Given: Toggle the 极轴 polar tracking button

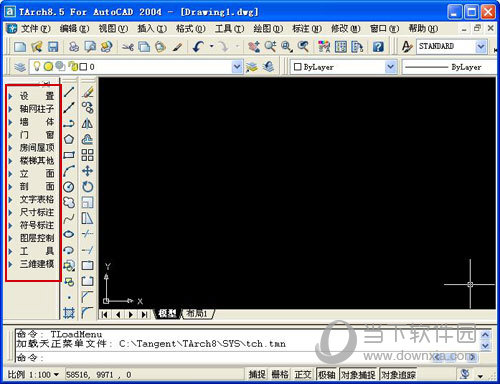Looking at the screenshot, I should (326, 375).
